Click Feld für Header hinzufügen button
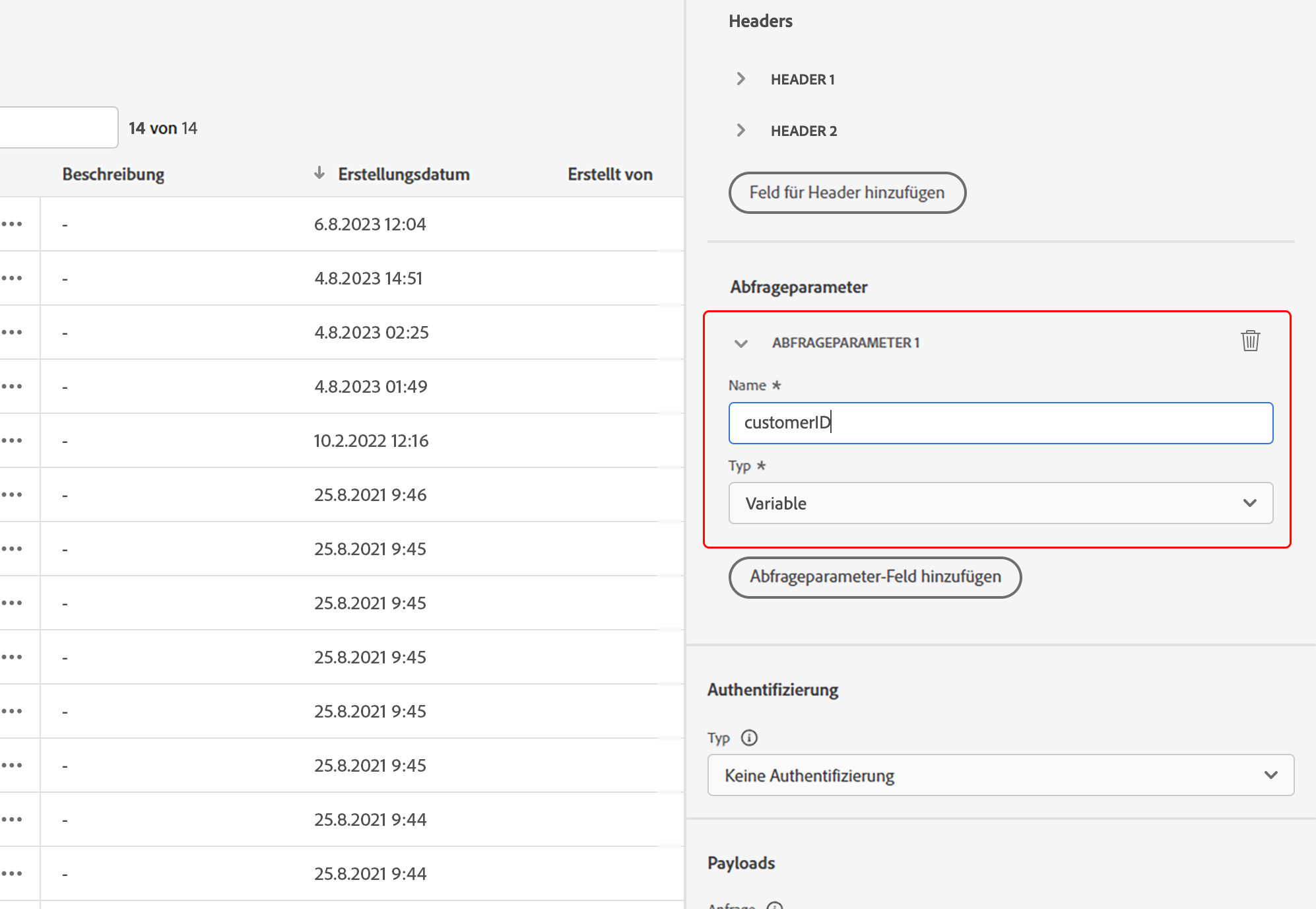 847,193
